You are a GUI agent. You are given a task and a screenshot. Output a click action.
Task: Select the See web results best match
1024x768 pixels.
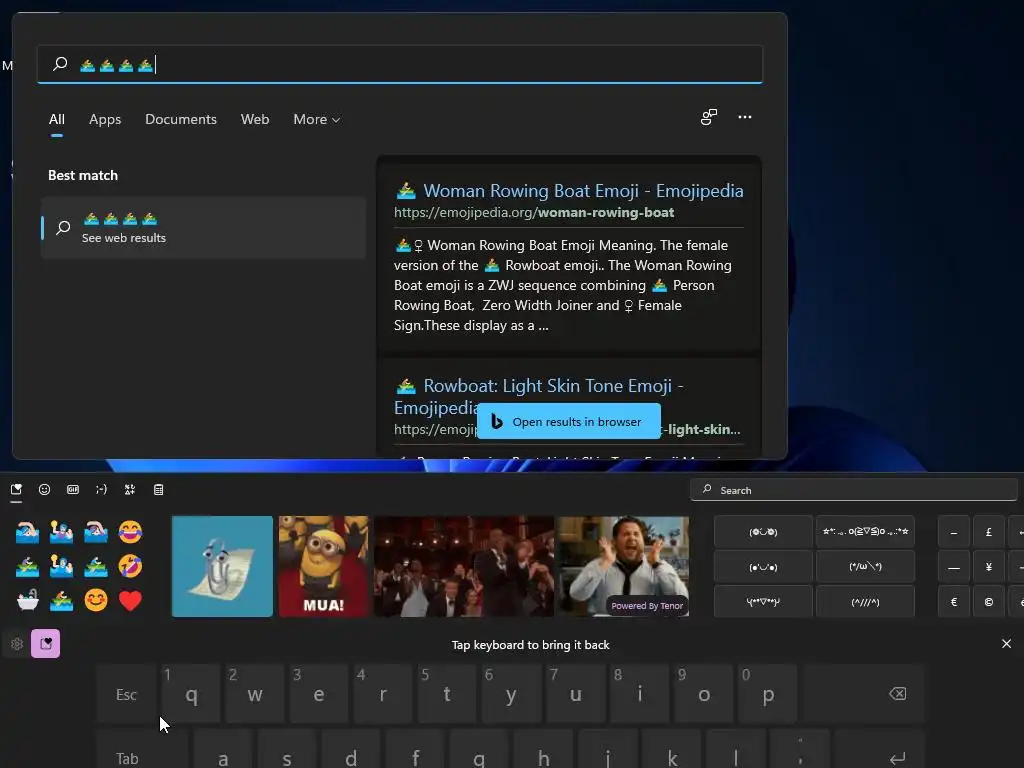(x=203, y=228)
